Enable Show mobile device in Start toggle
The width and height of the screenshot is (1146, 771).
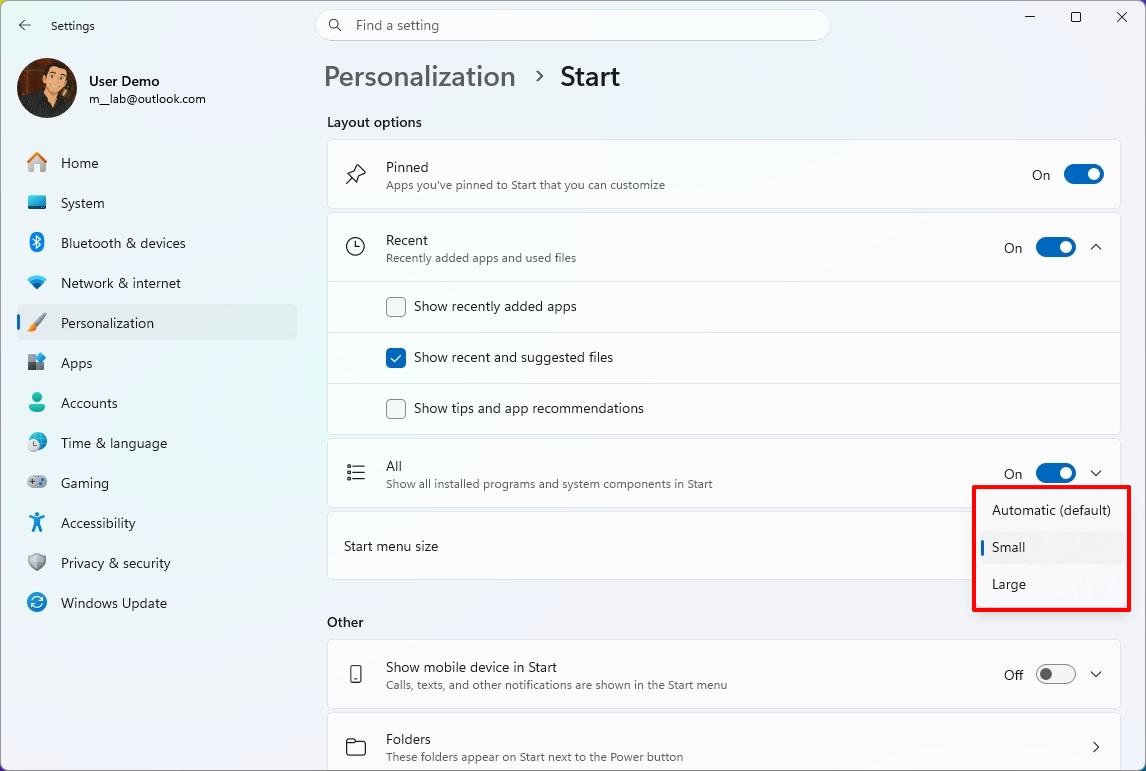[x=1055, y=675]
